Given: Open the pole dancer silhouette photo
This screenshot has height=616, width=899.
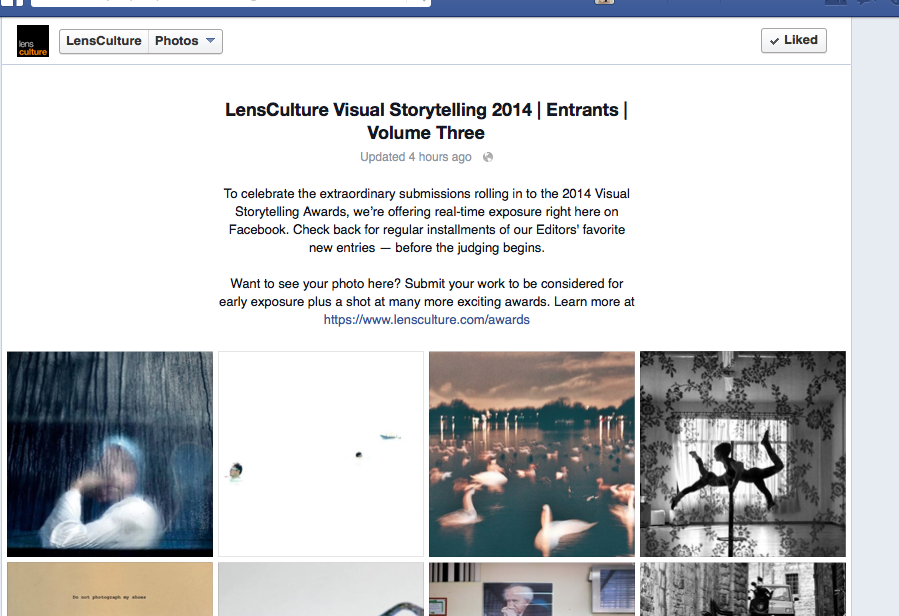Looking at the screenshot, I should (743, 454).
